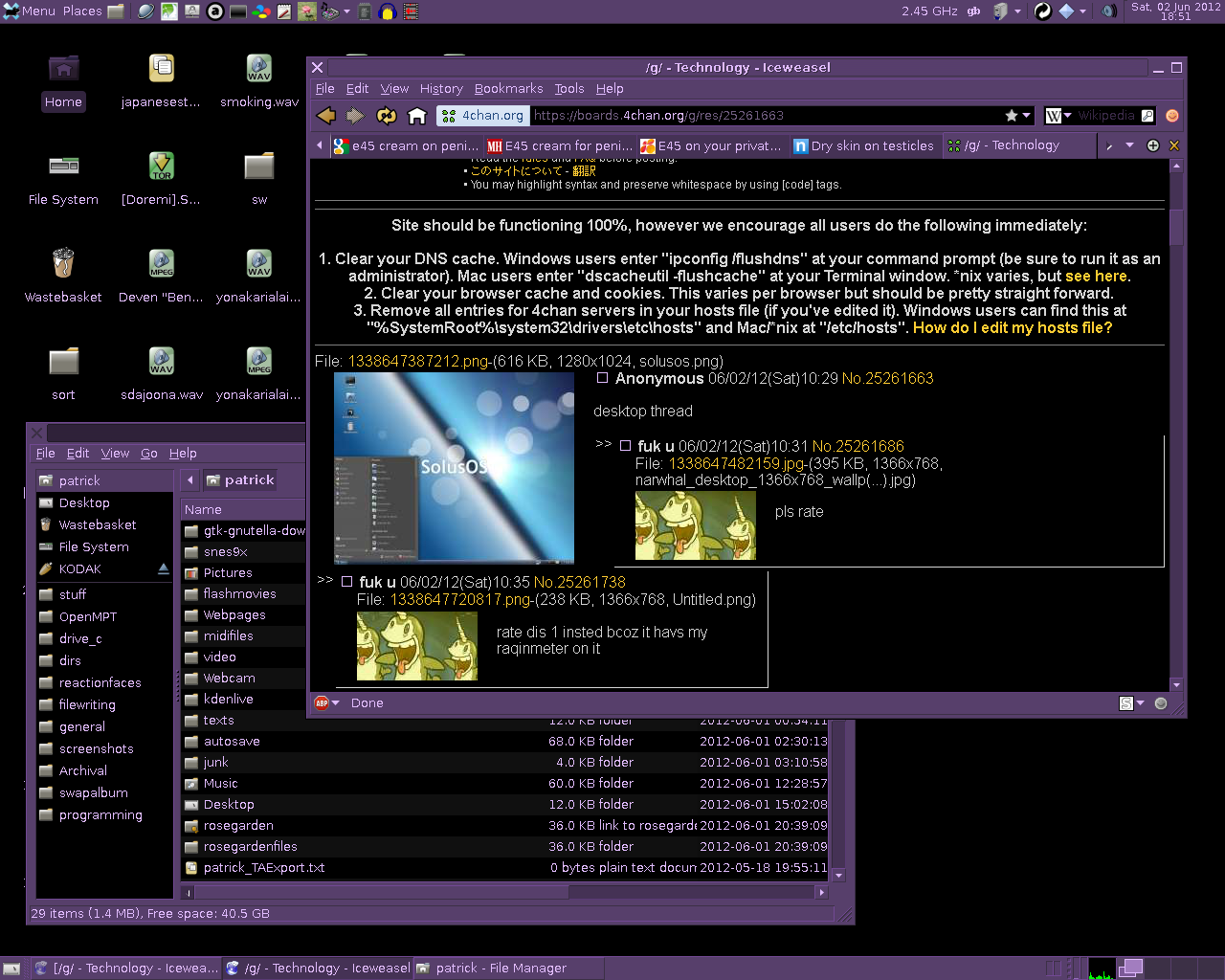Screen dimensions: 1225x980
Task: Launch the yellow headphones audio panel icon
Action: coord(388,11)
